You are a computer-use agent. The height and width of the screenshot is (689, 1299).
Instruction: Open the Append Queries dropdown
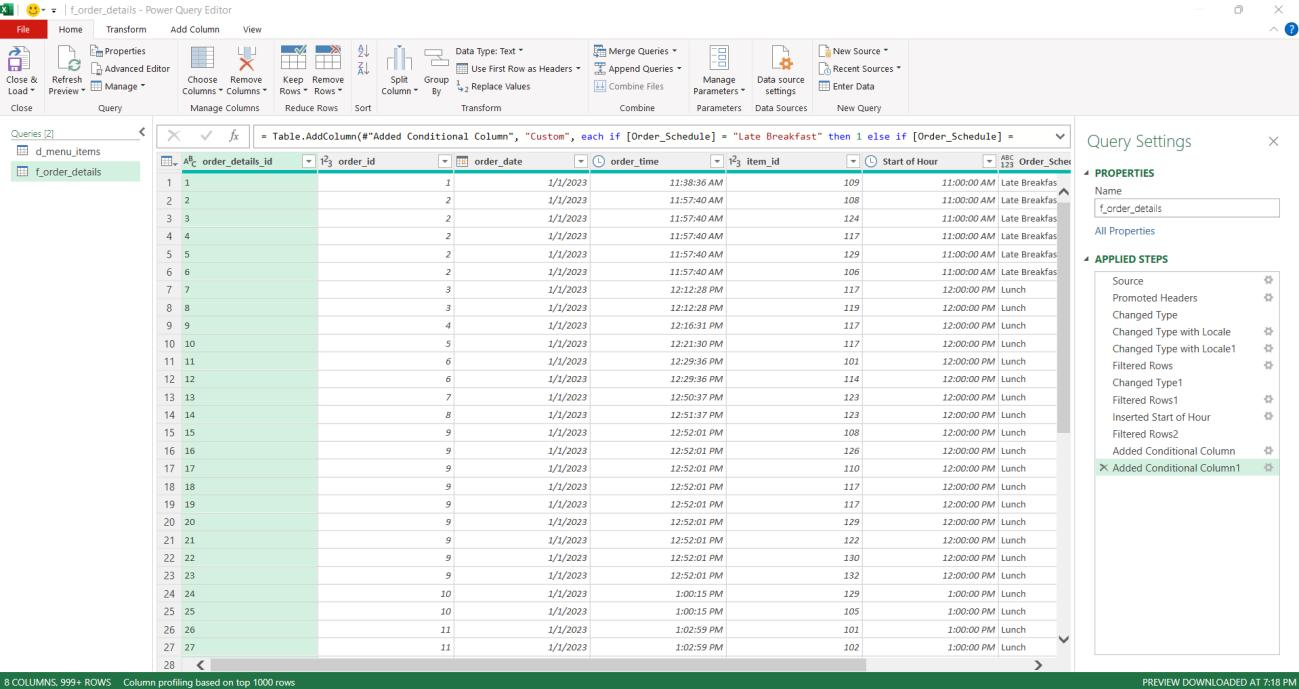638,68
